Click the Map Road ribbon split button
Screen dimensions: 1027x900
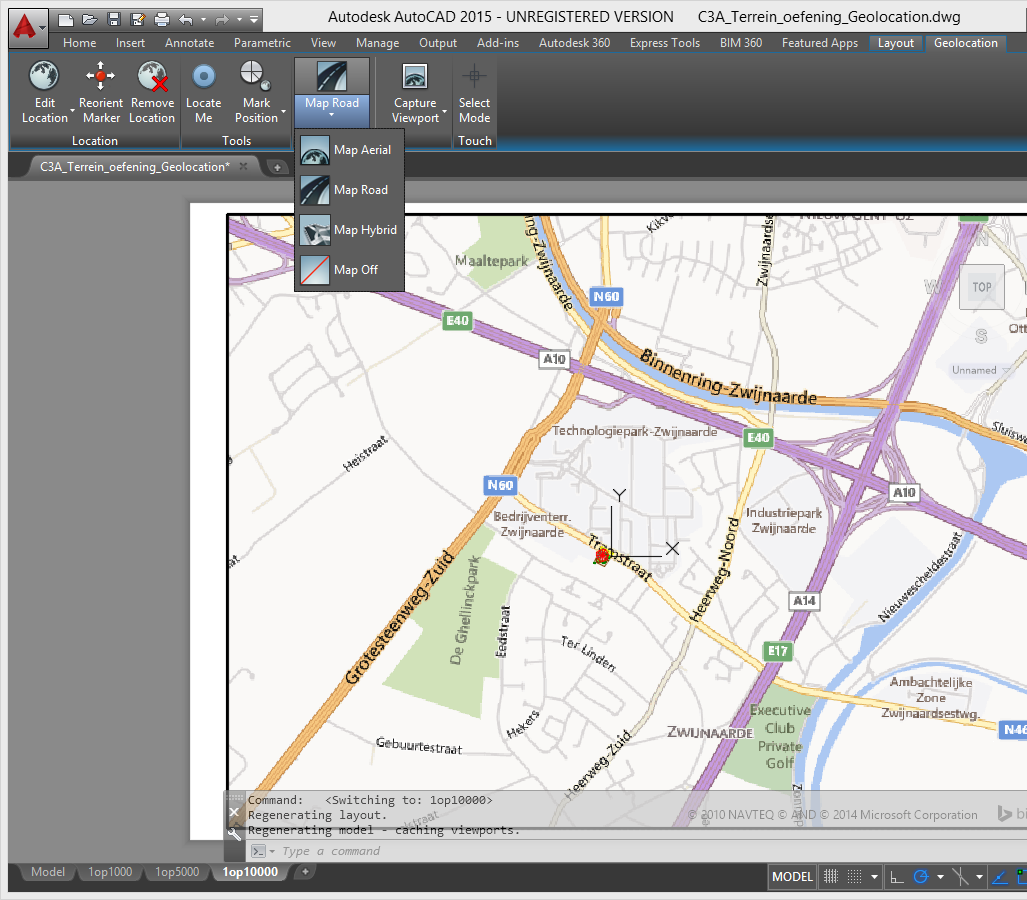pyautogui.click(x=332, y=92)
